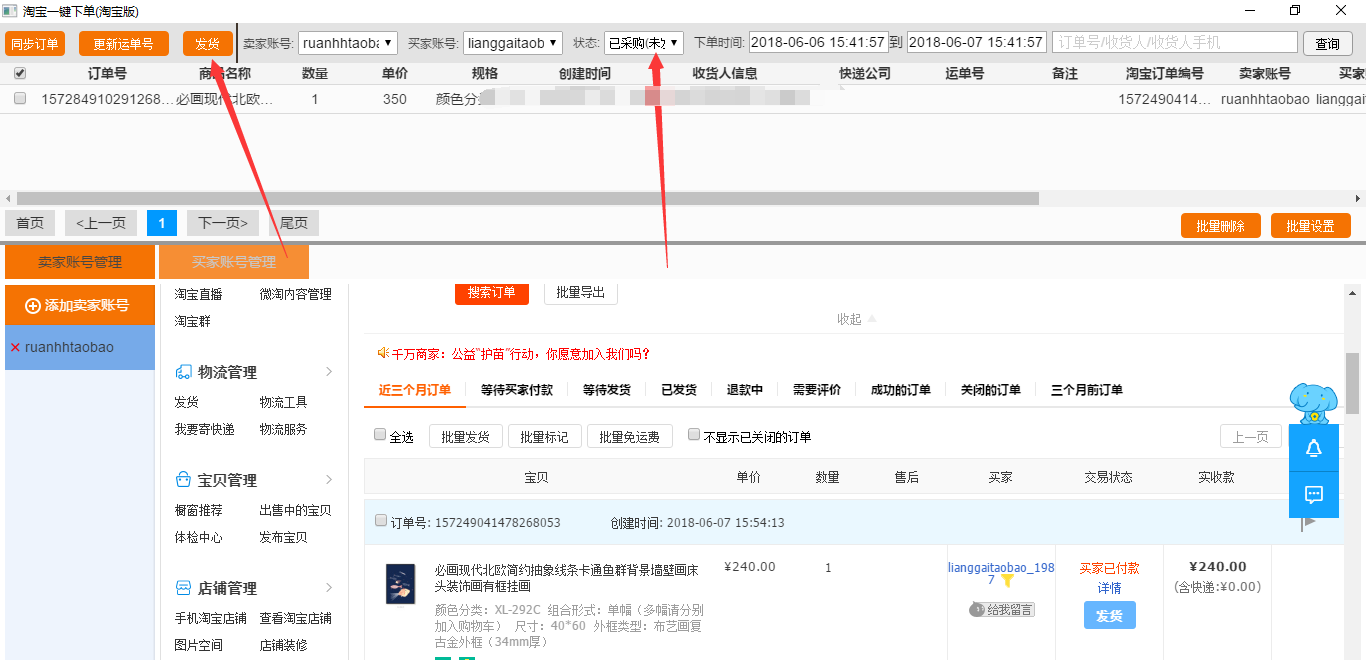Go to page 1 in pagination
This screenshot has height=660, width=1366.
pyautogui.click(x=162, y=223)
